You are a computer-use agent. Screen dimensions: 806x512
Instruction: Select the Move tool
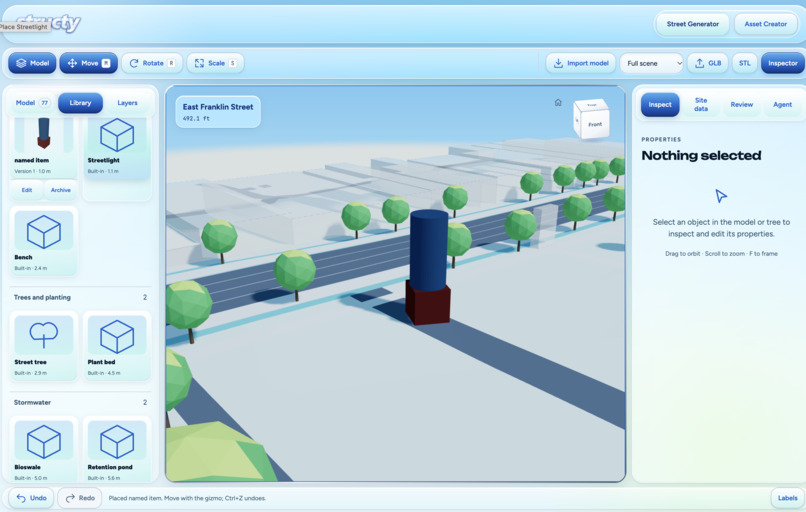(x=88, y=63)
